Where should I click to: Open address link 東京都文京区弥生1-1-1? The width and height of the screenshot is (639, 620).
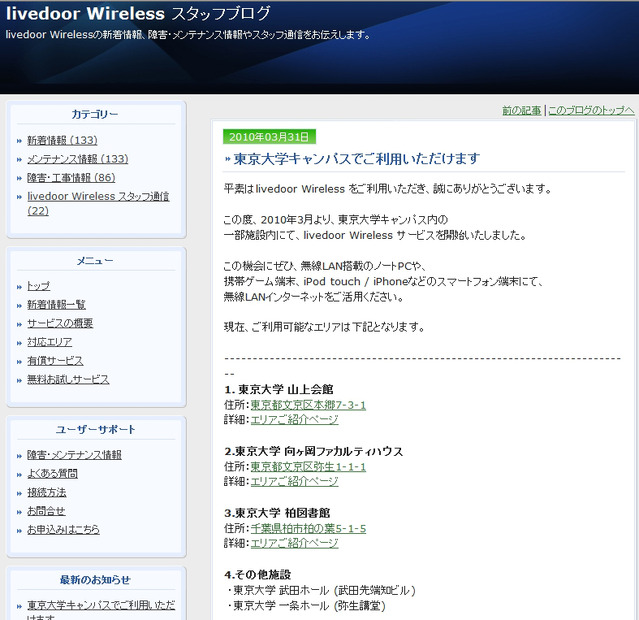[308, 467]
